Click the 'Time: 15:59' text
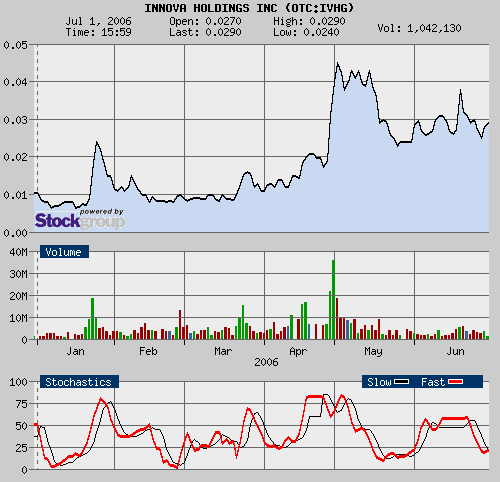Screen dimensions: 500x482 point(98,32)
